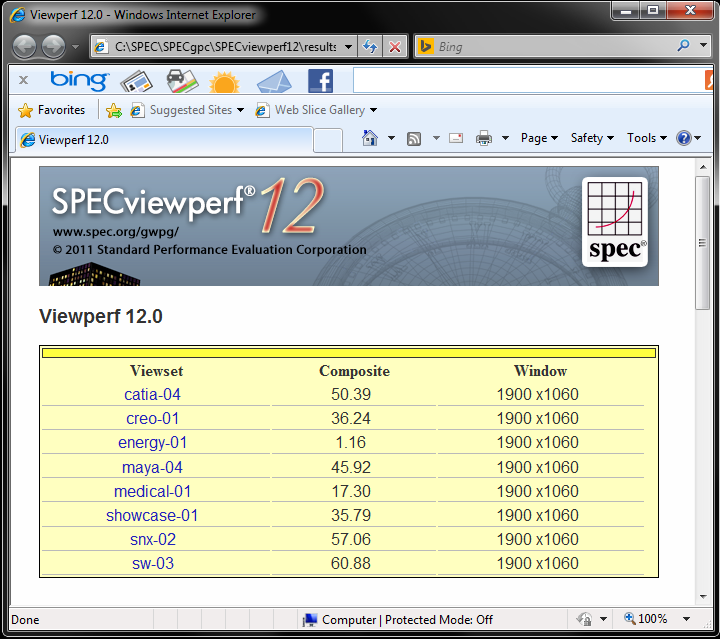This screenshot has width=720, height=639.
Task: Close the Bing toolbar with its X
Action: [23, 80]
